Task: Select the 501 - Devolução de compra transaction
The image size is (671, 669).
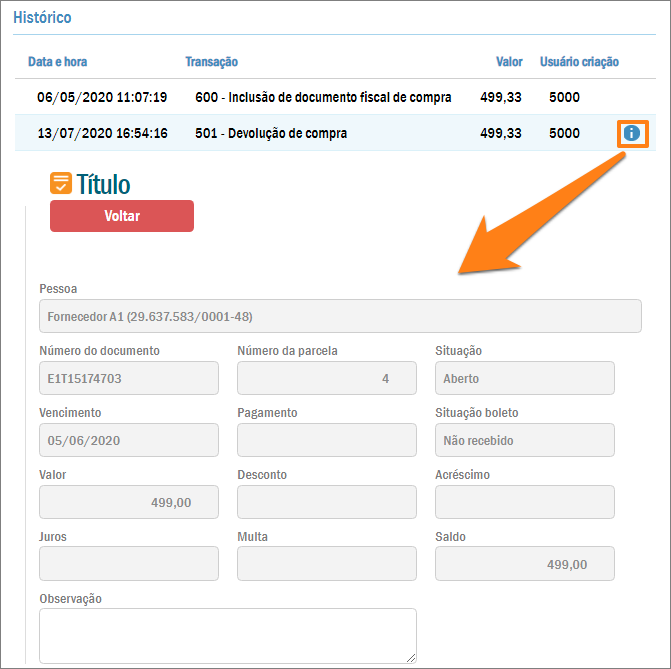Action: tap(271, 133)
